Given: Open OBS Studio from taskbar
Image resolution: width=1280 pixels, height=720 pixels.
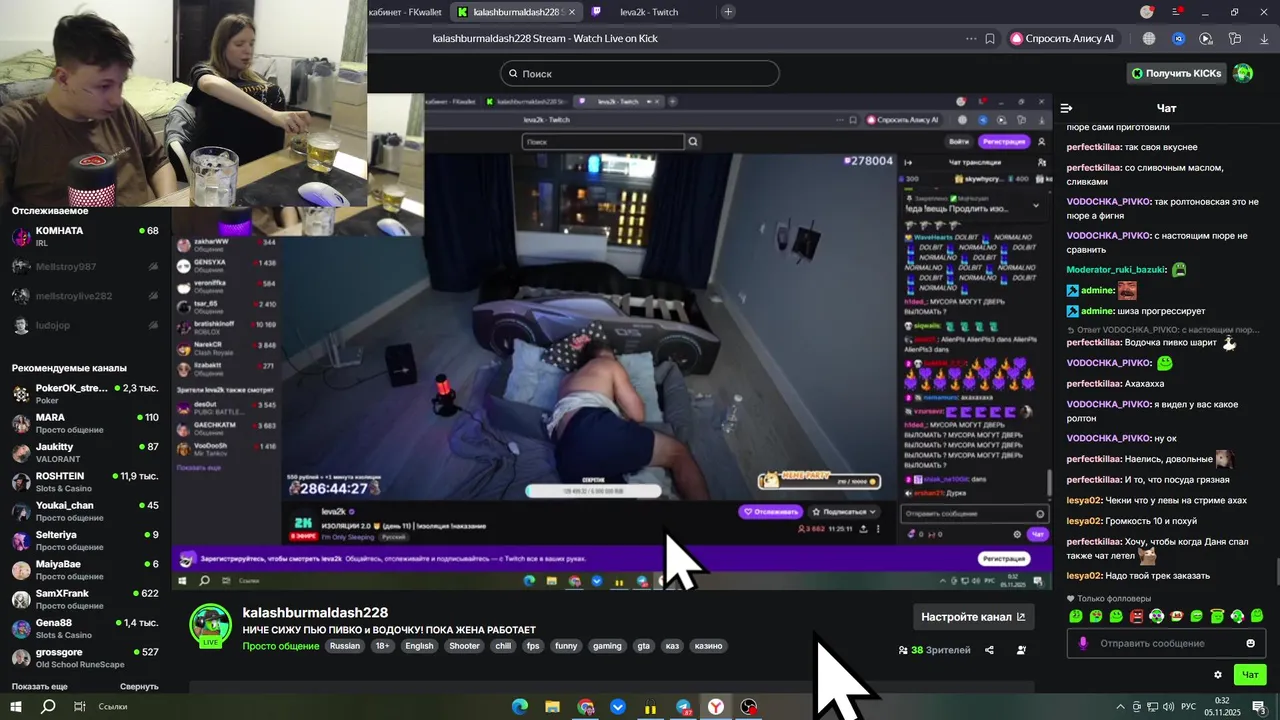Looking at the screenshot, I should 749,707.
